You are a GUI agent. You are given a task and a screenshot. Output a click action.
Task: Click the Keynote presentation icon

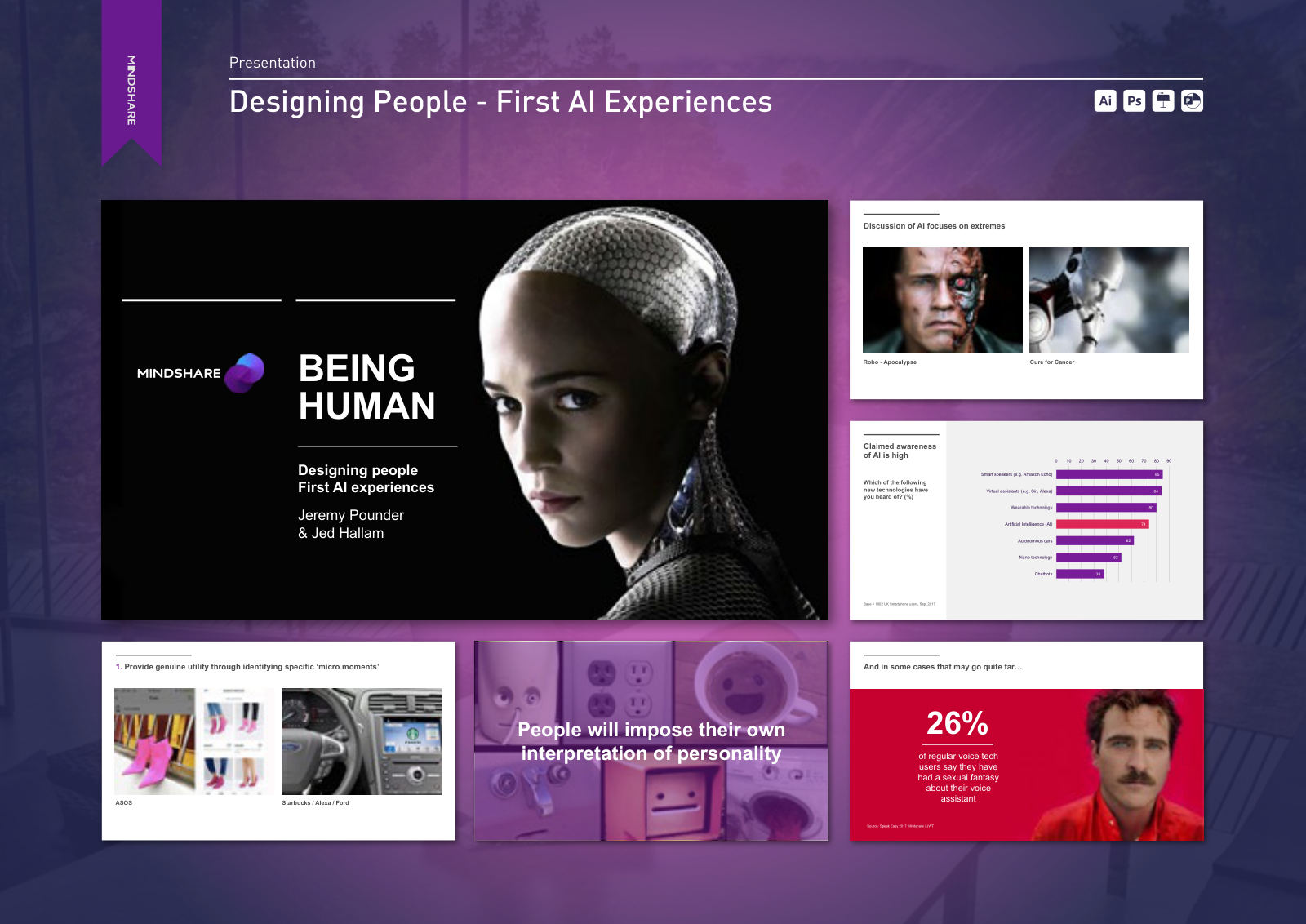point(1163,100)
